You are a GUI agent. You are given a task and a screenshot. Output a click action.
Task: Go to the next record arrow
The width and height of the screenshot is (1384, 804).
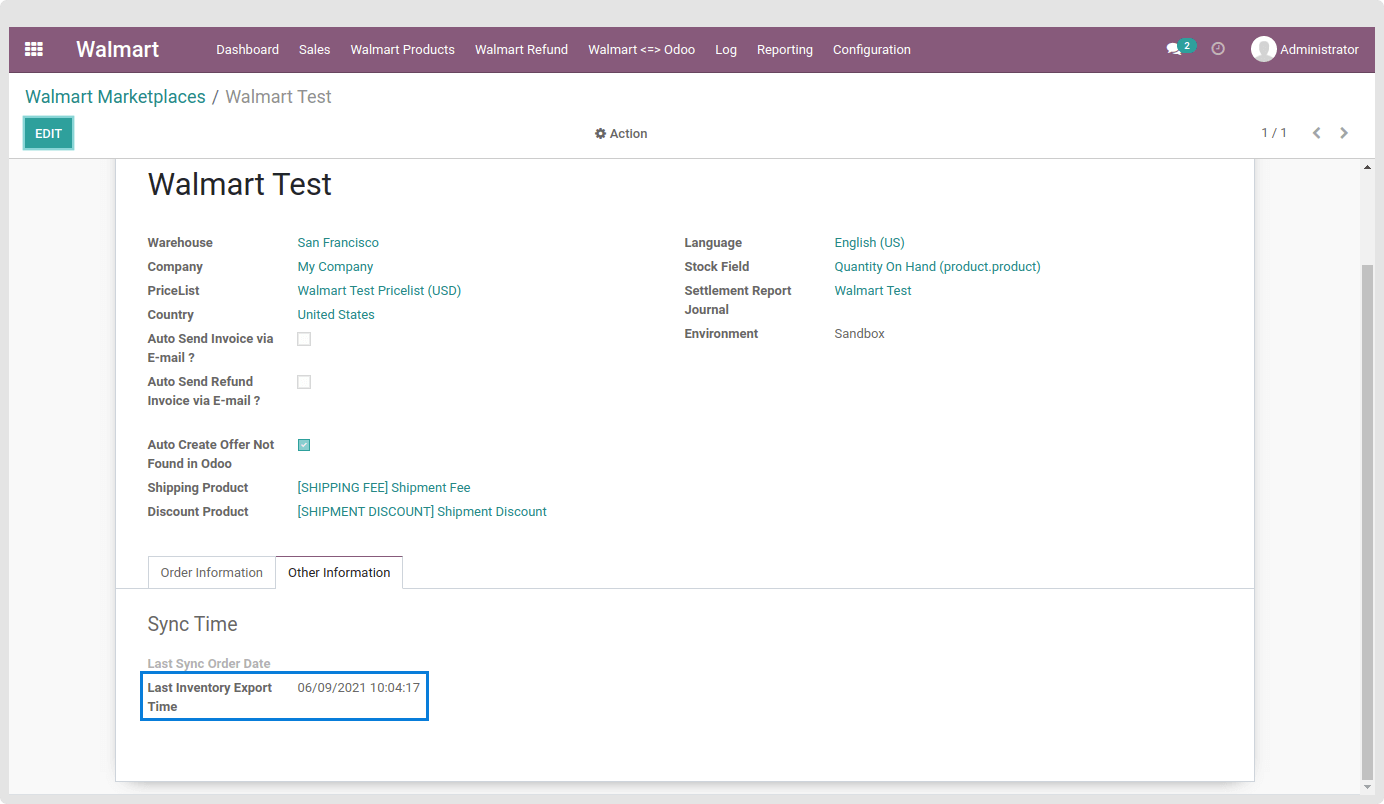tap(1344, 133)
